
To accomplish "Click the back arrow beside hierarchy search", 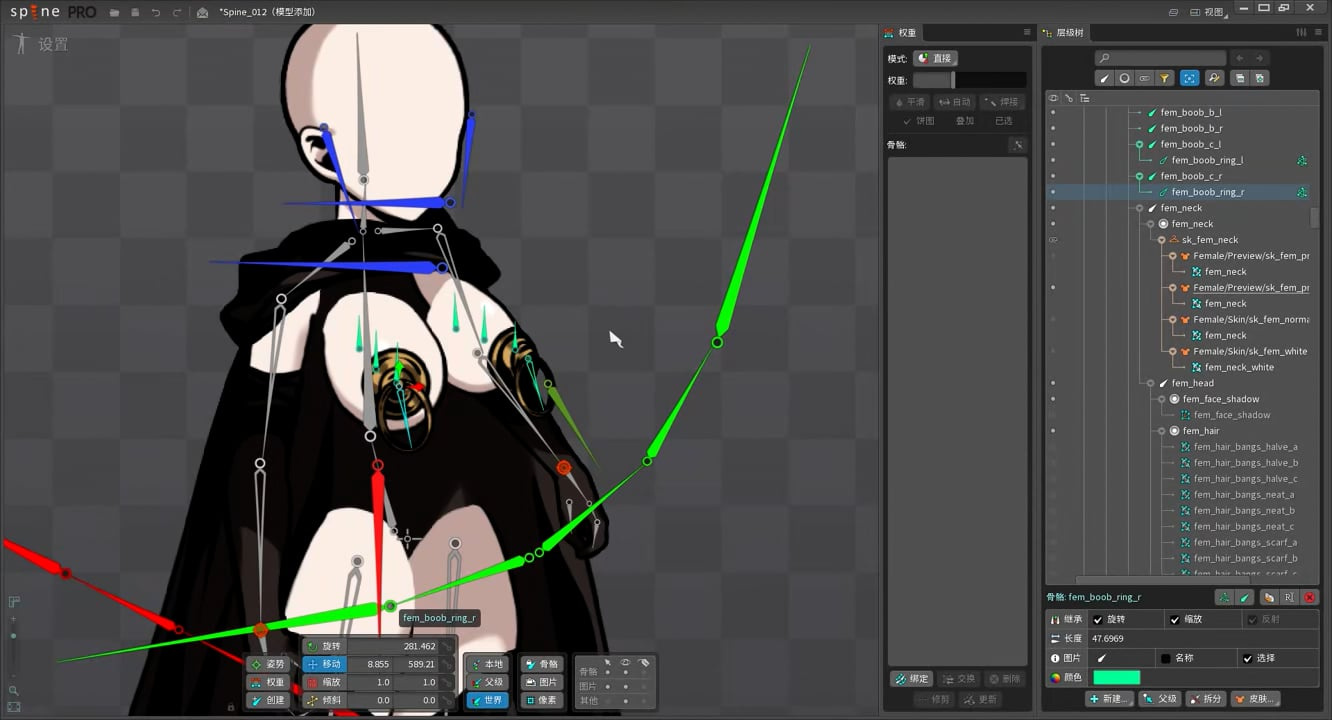I will [1240, 58].
